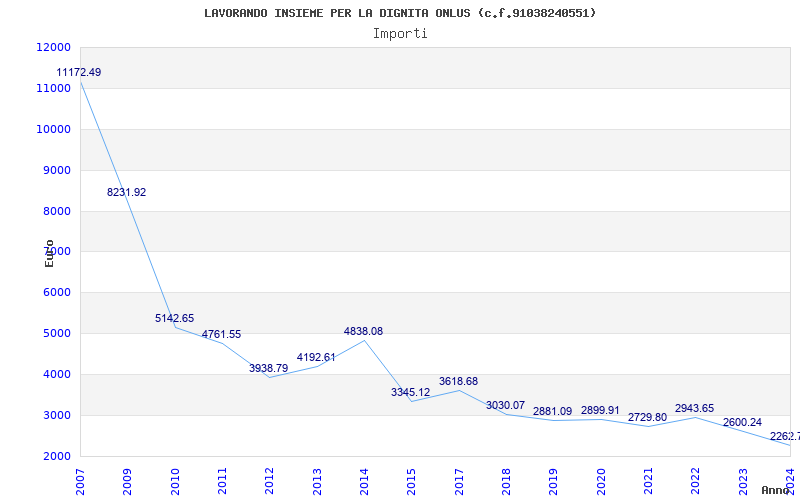Click the 2011 x-axis year label
800x500 pixels.
click(222, 482)
